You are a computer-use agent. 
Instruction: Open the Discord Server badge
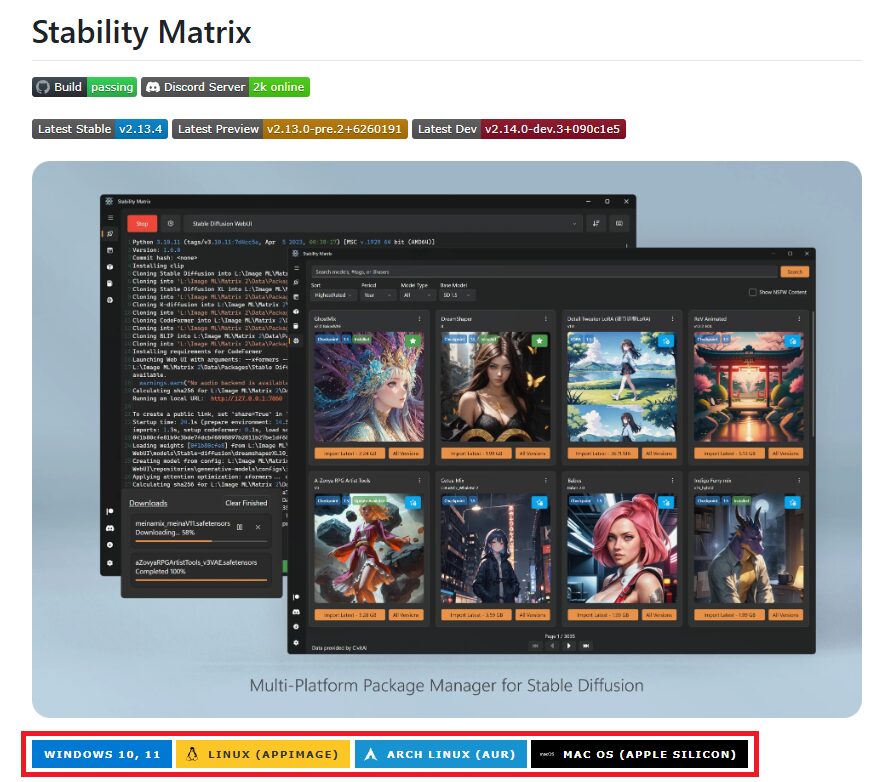pyautogui.click(x=225, y=87)
